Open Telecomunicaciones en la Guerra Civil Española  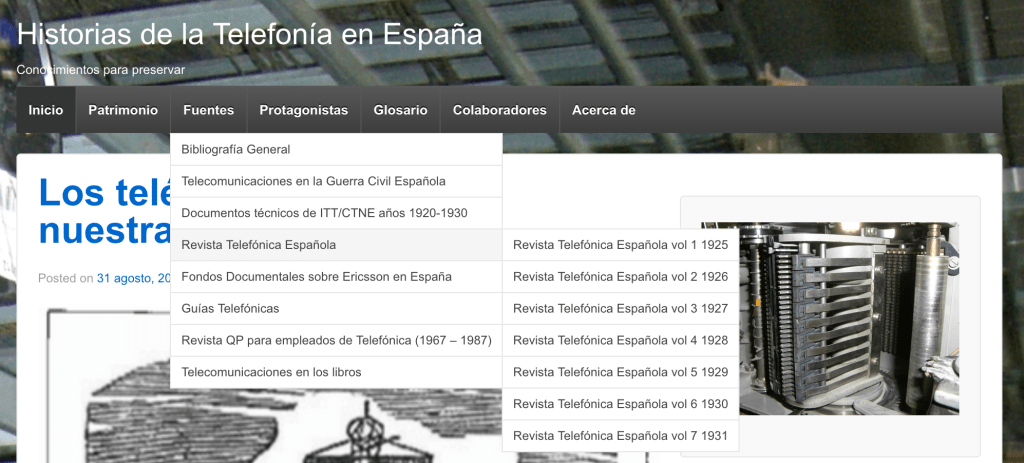point(313,181)
